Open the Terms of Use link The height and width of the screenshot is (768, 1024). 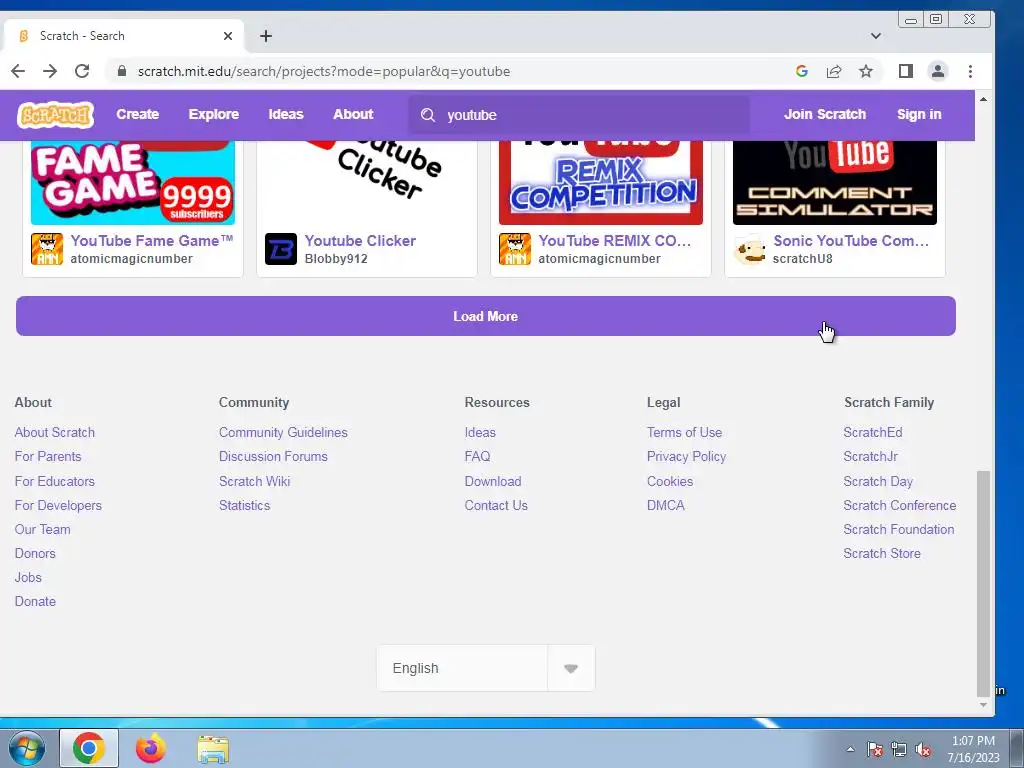[x=684, y=432]
